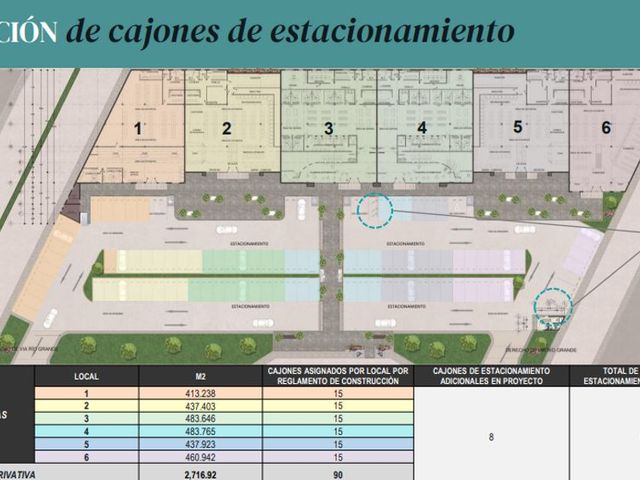
Task: Click the dashed teal circle near local 4
Action: click(x=375, y=210)
